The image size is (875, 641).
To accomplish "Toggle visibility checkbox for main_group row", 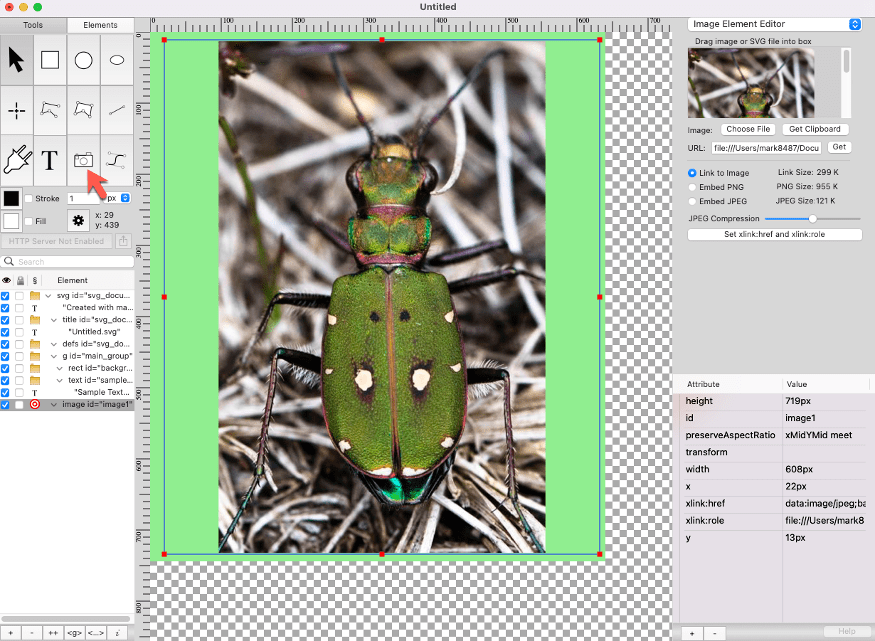I will (5, 356).
